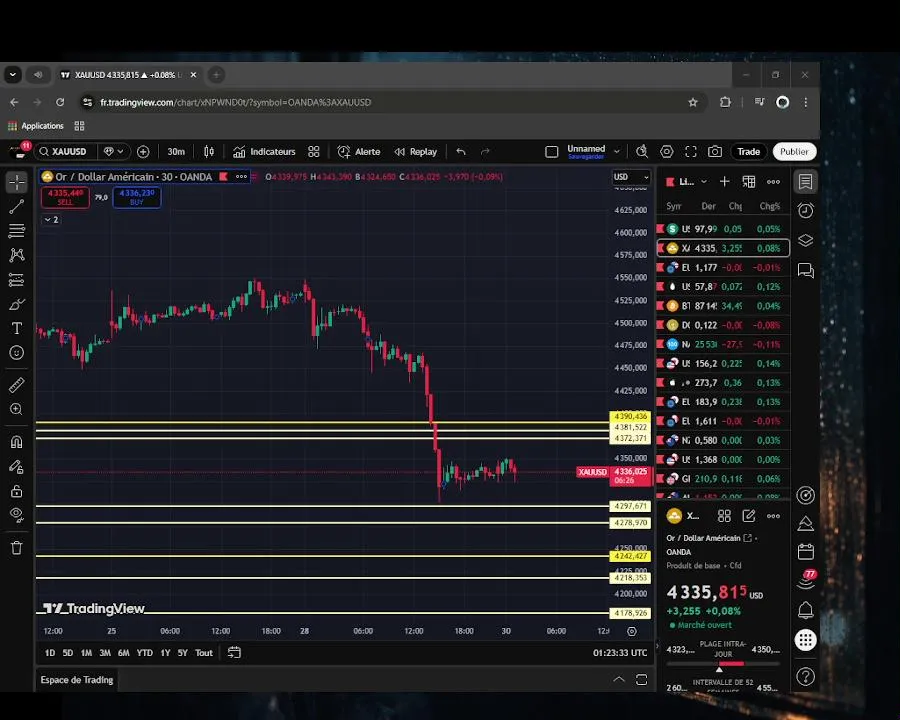This screenshot has height=720, width=900.
Task: Open notifications bell icon
Action: click(805, 610)
